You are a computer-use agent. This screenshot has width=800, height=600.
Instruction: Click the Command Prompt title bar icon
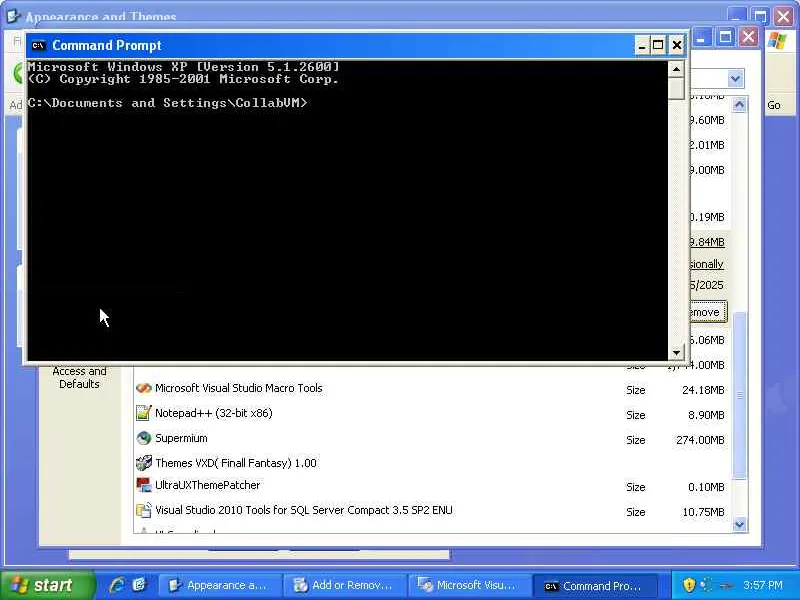click(38, 46)
